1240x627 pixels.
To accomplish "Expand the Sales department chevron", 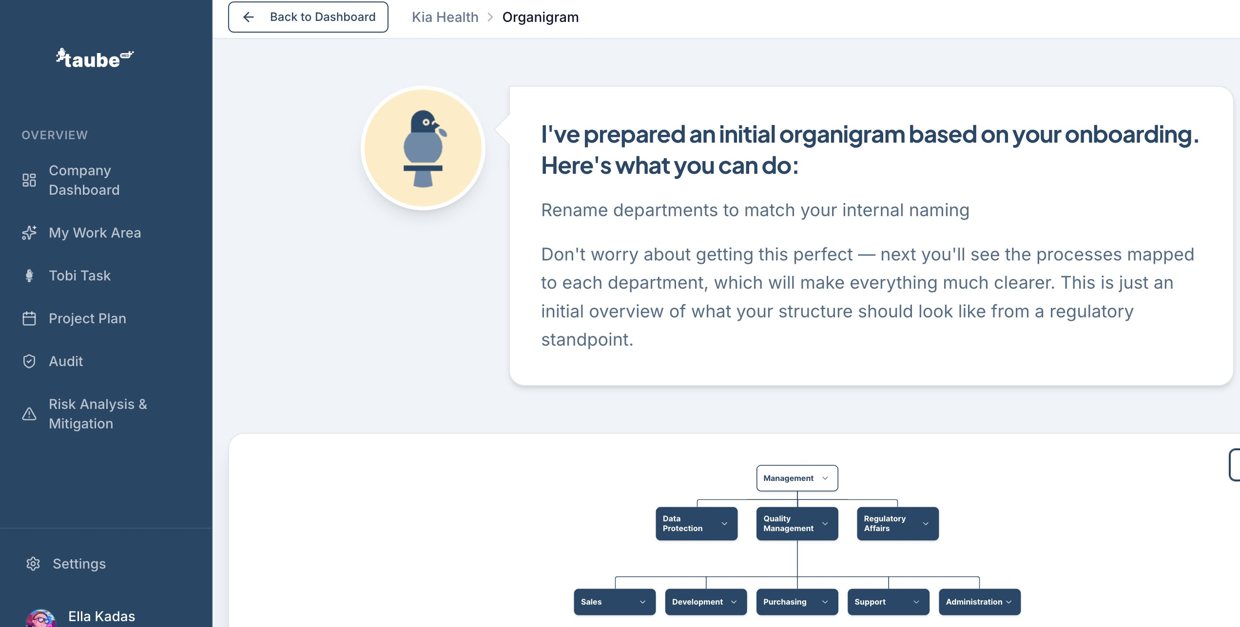I will 643,602.
